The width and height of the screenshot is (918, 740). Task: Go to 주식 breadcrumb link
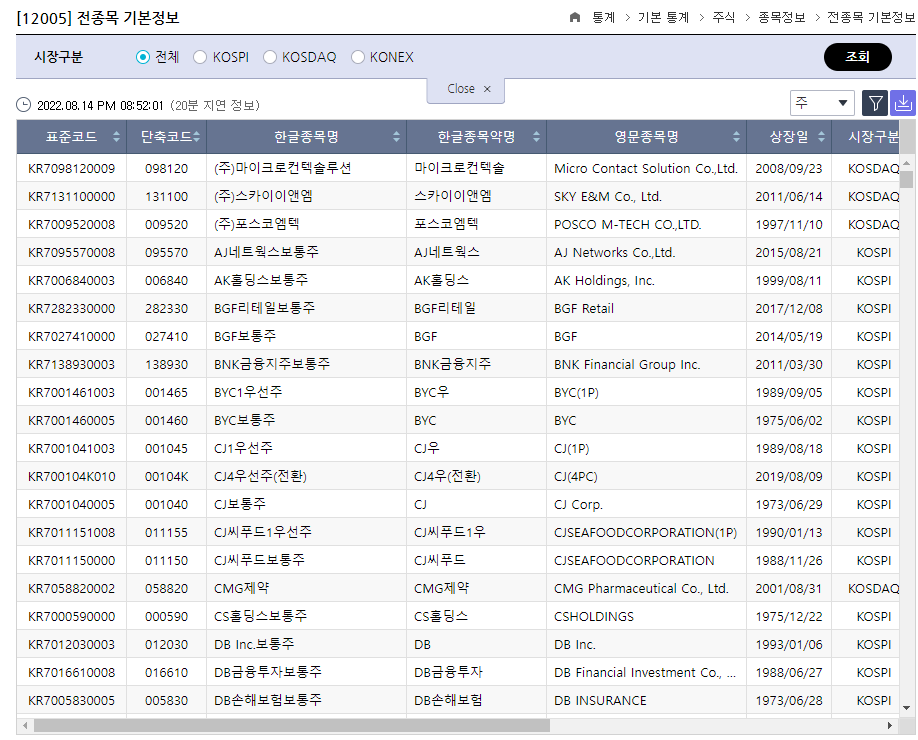(724, 18)
